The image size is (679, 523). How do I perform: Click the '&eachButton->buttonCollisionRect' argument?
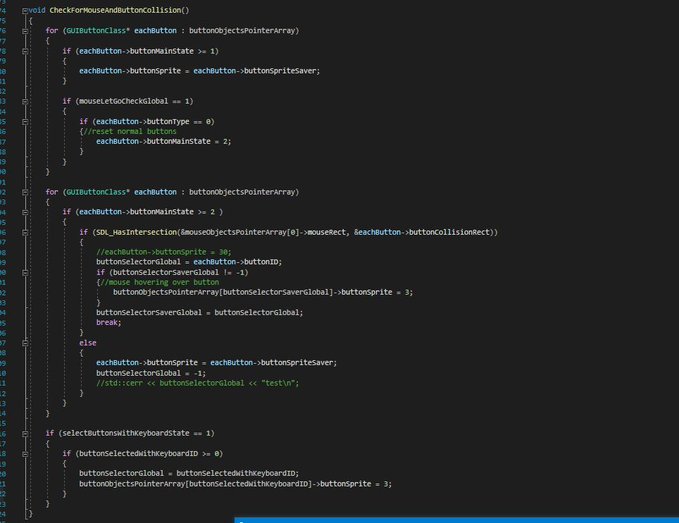click(x=422, y=232)
